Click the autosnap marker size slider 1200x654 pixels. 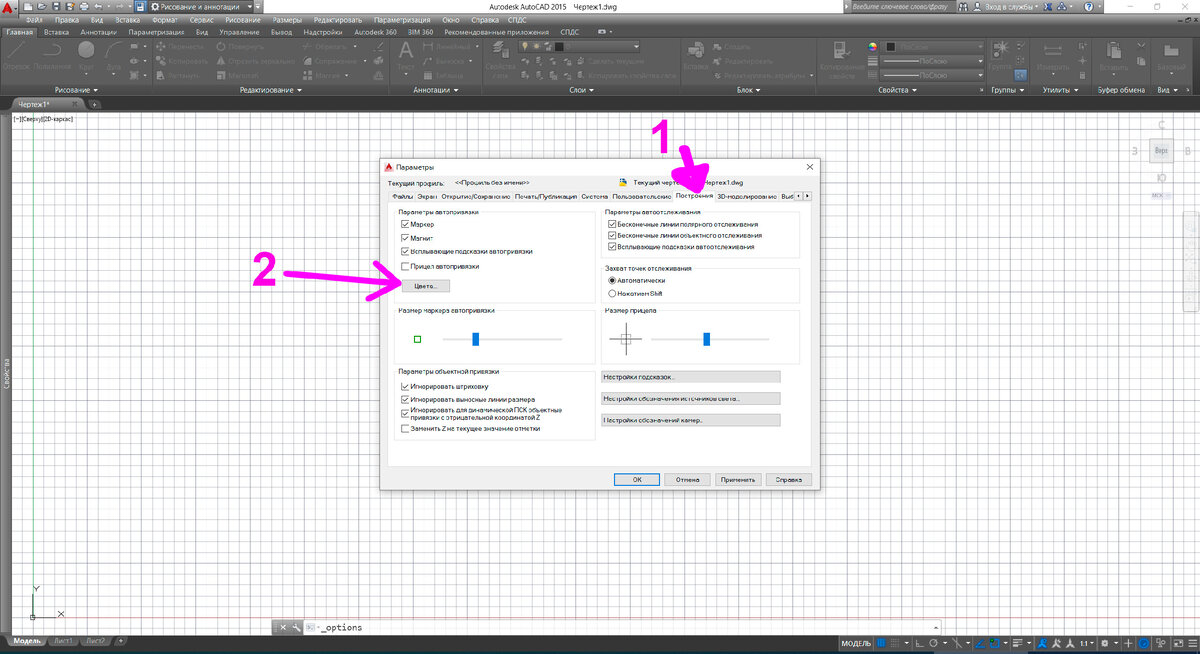476,339
